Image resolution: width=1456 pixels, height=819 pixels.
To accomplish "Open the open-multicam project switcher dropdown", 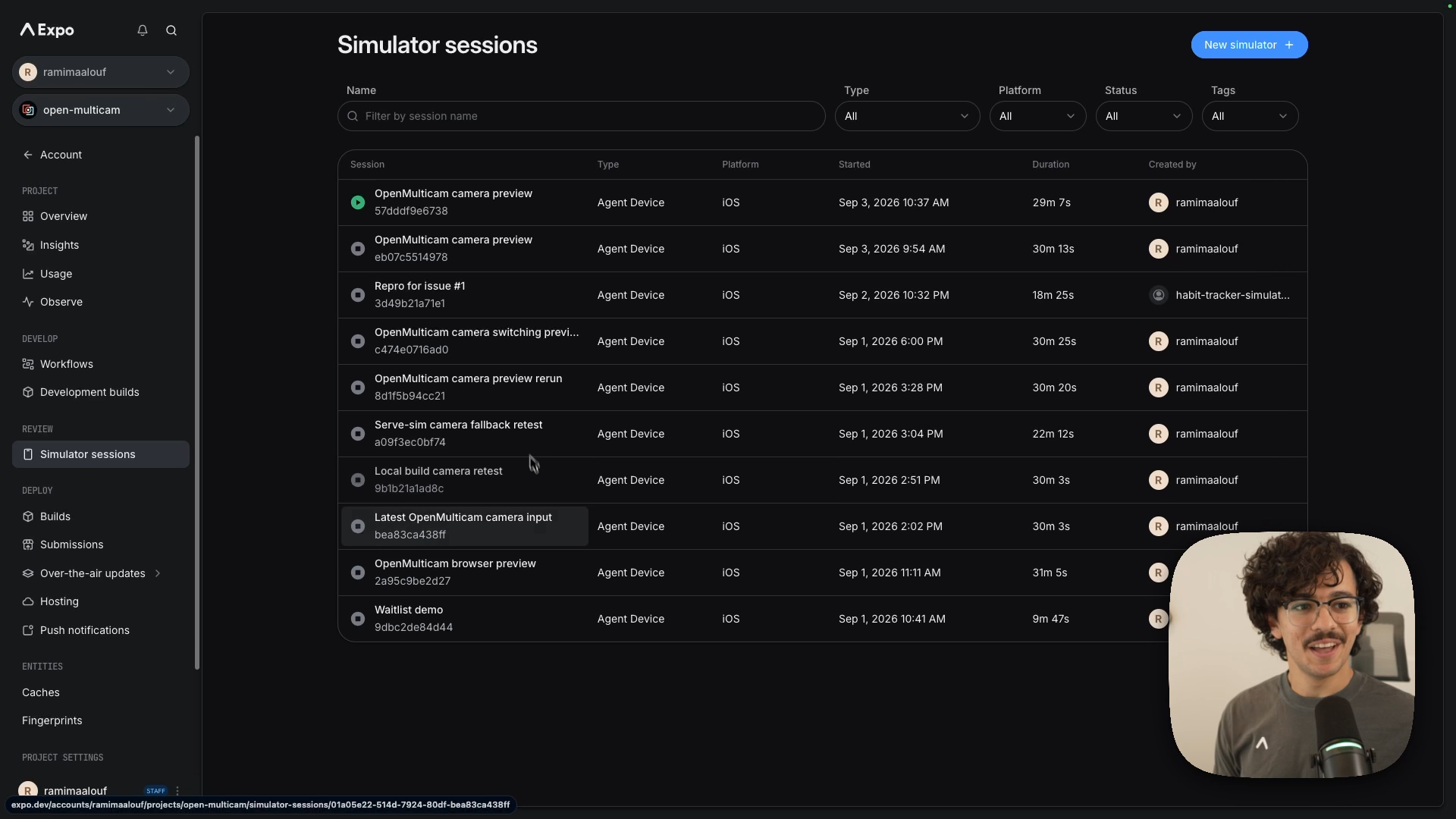I will pos(101,110).
